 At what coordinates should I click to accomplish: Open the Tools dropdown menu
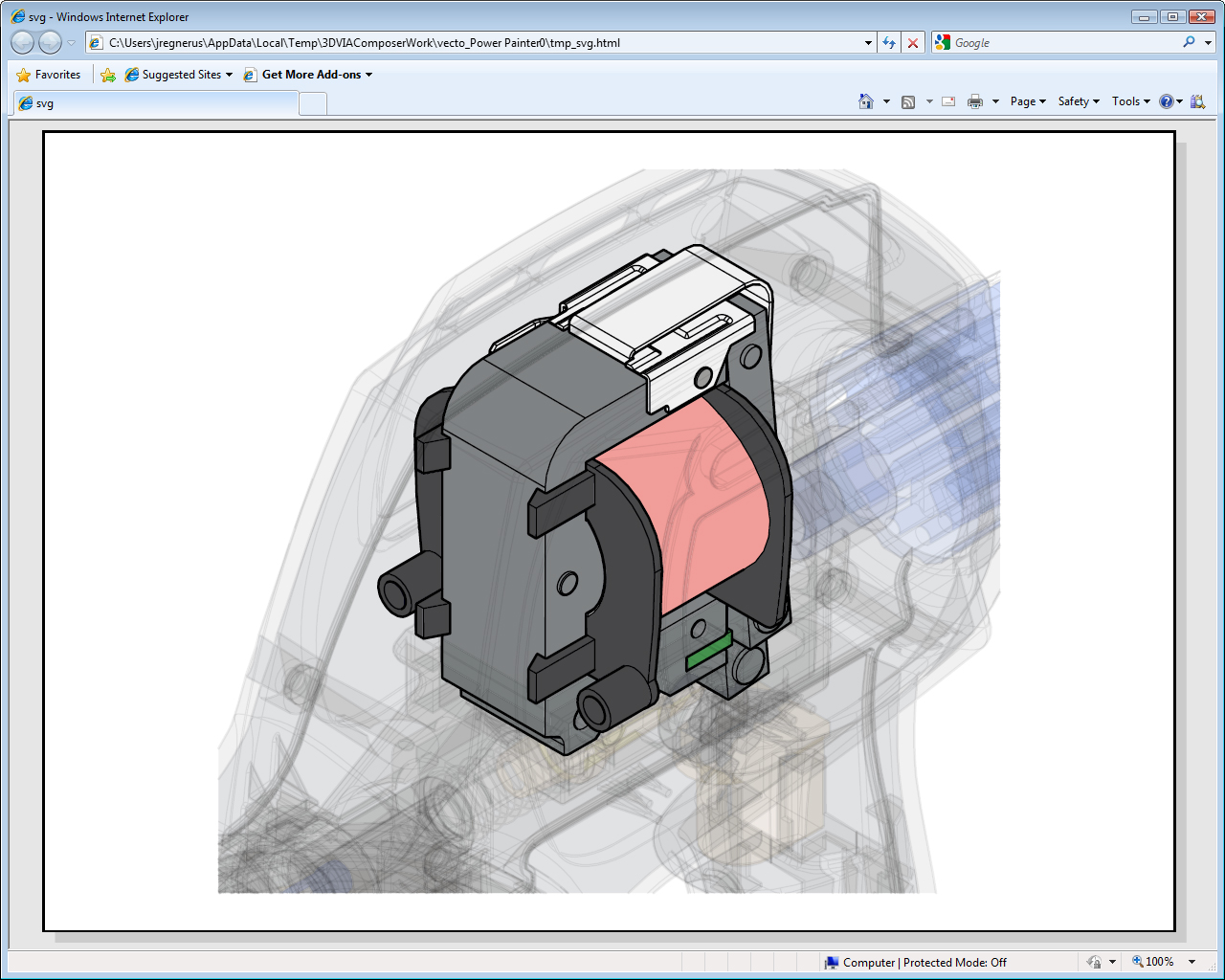pos(1130,101)
